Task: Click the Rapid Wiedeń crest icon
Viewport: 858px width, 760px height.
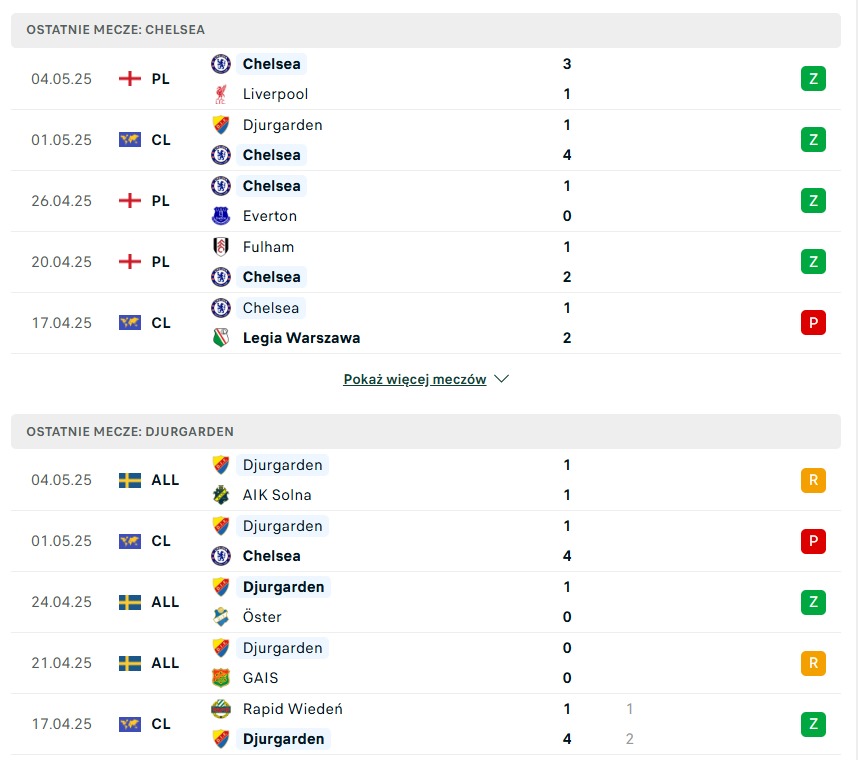Action: 221,709
